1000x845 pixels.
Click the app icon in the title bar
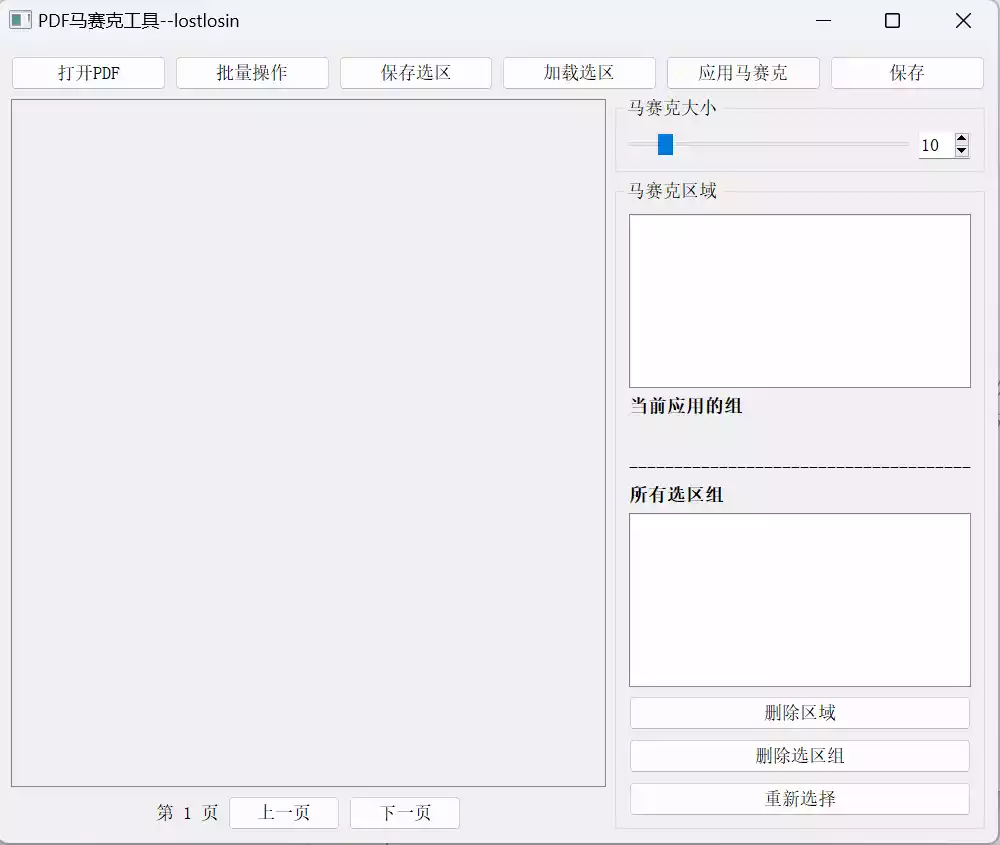click(x=20, y=20)
